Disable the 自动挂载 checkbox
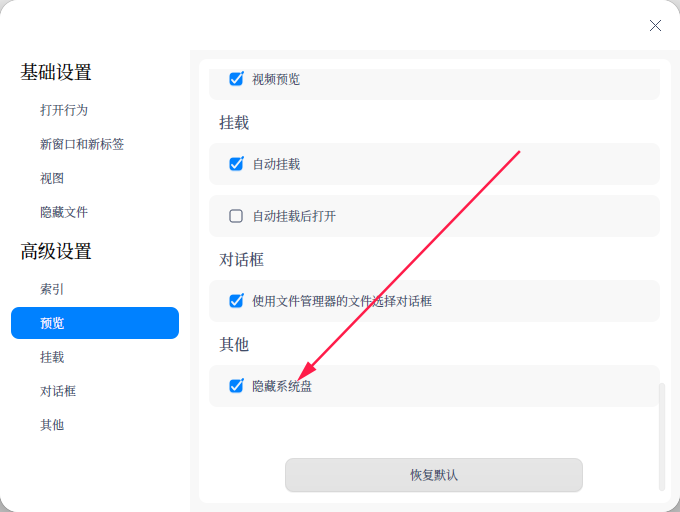This screenshot has width=680, height=512. [236, 164]
